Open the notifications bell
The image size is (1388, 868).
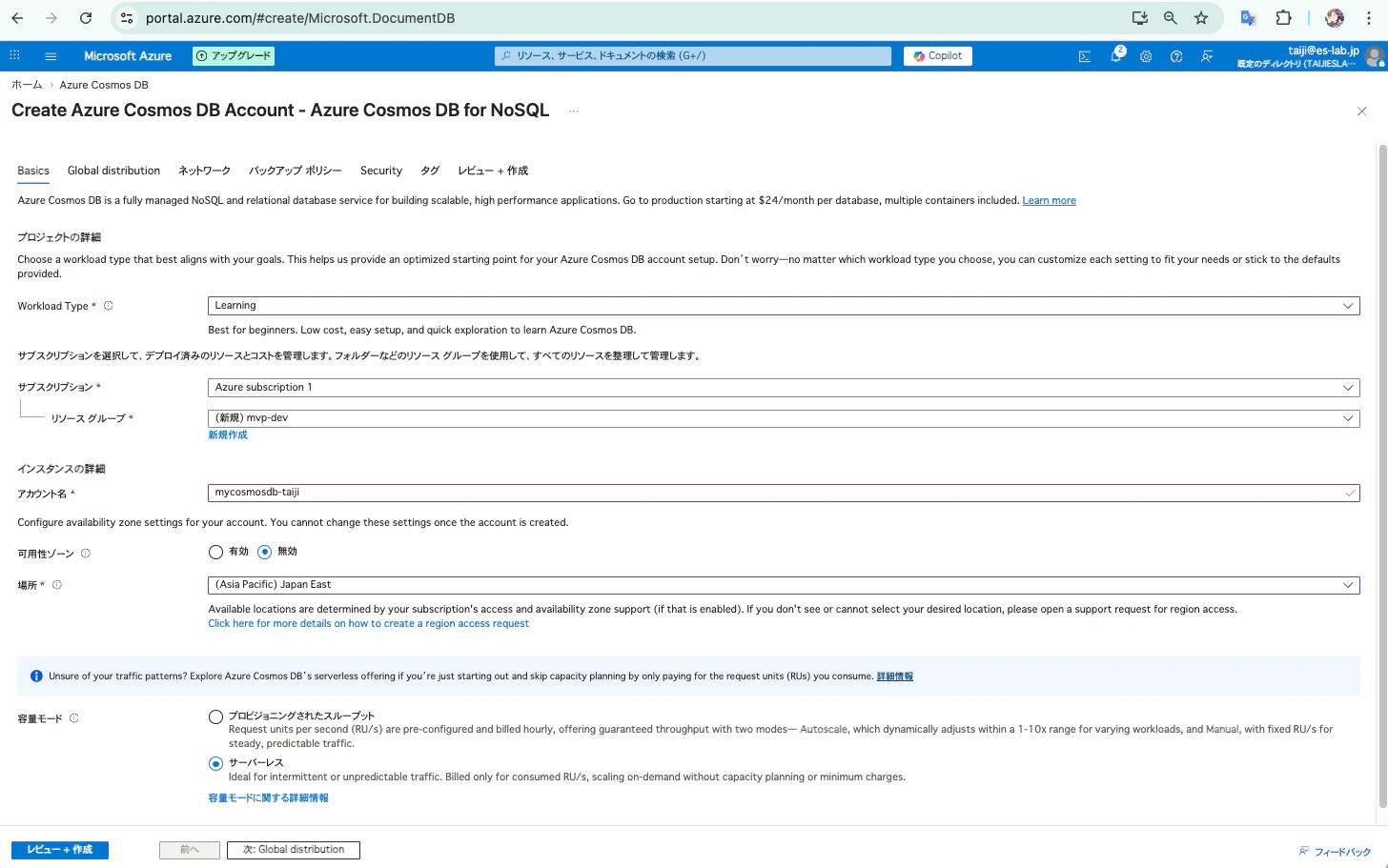[1115, 56]
